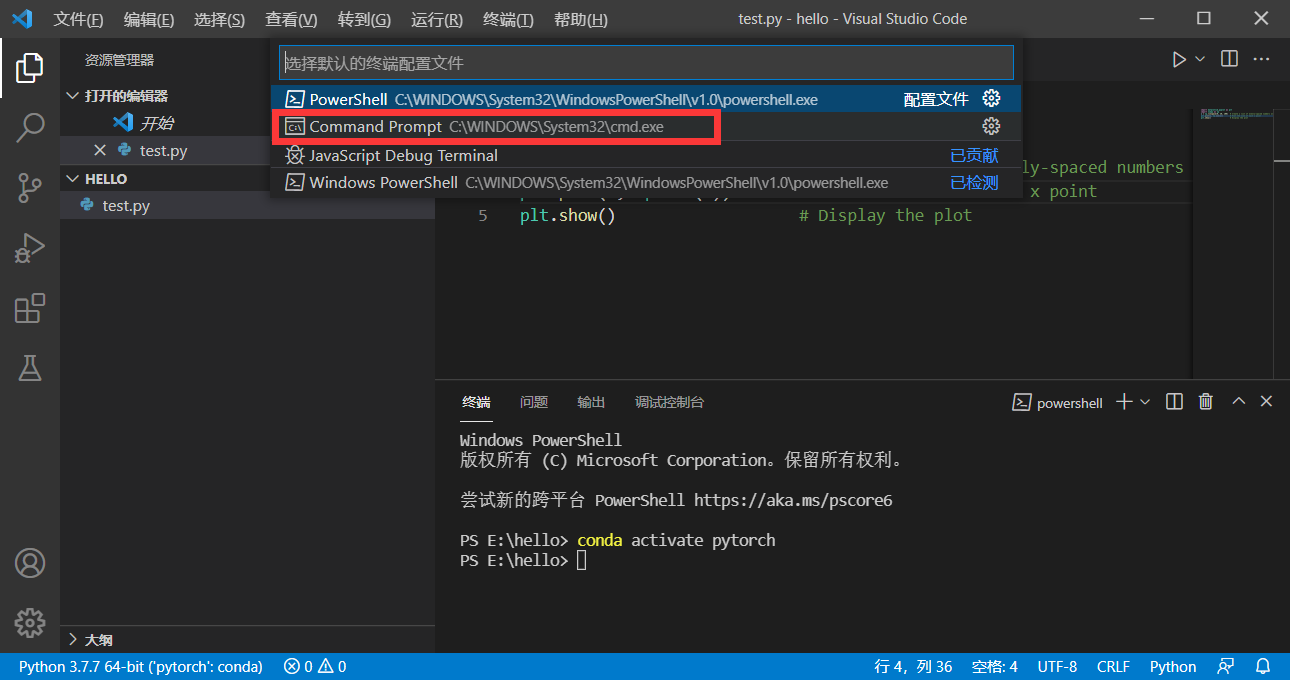Switch to the 输出 tab

[591, 402]
